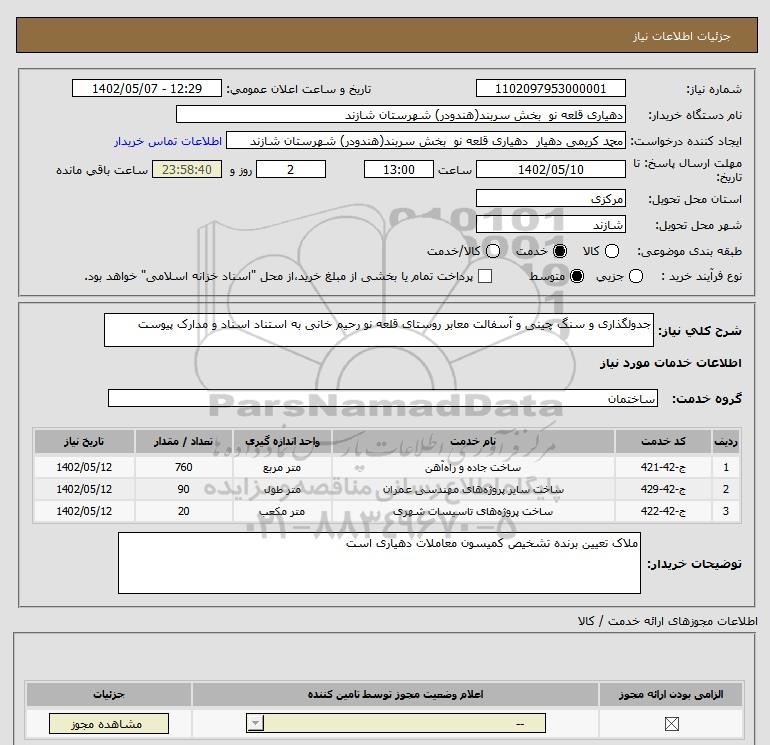Select the خدمت radio button
The height and width of the screenshot is (745, 770).
560,251
